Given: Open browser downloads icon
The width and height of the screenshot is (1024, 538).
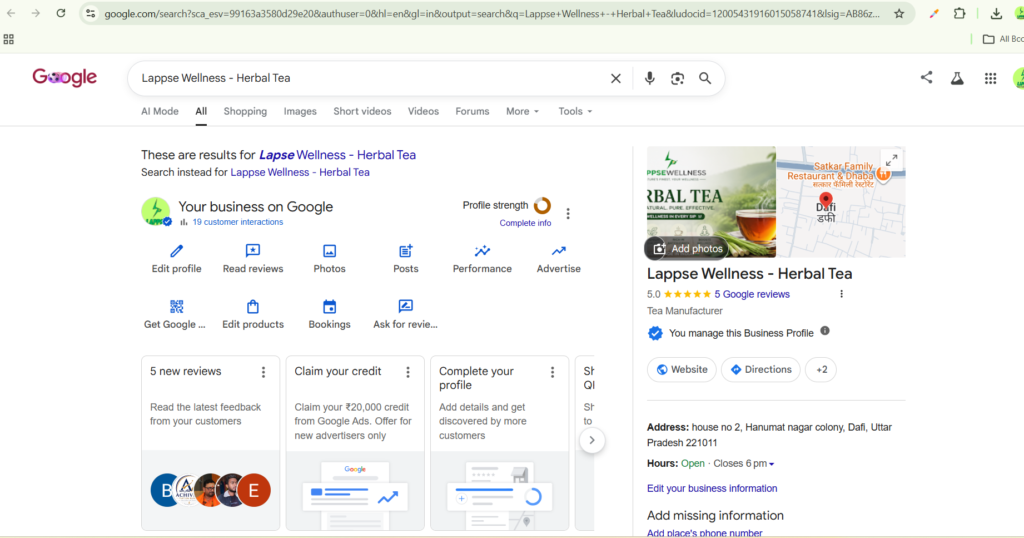Looking at the screenshot, I should [x=996, y=13].
